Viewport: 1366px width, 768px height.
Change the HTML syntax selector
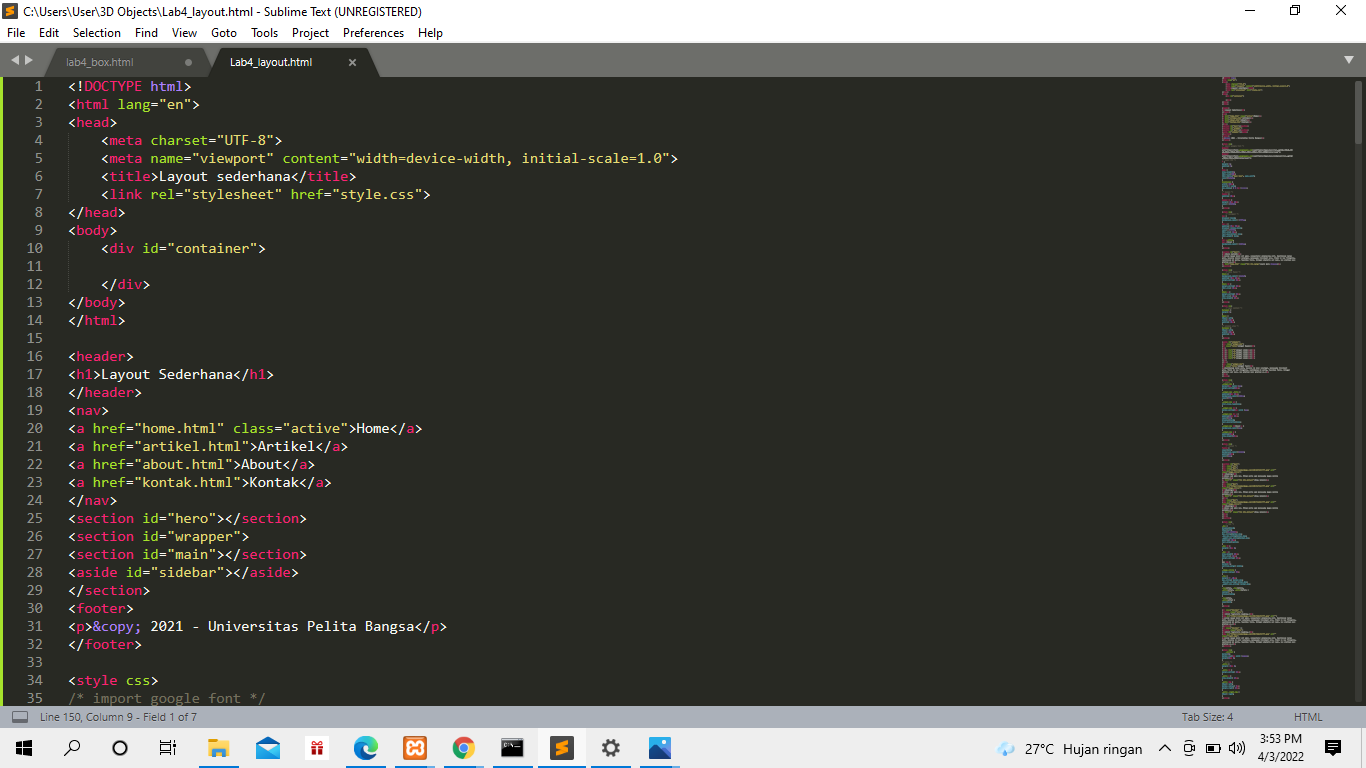1308,717
